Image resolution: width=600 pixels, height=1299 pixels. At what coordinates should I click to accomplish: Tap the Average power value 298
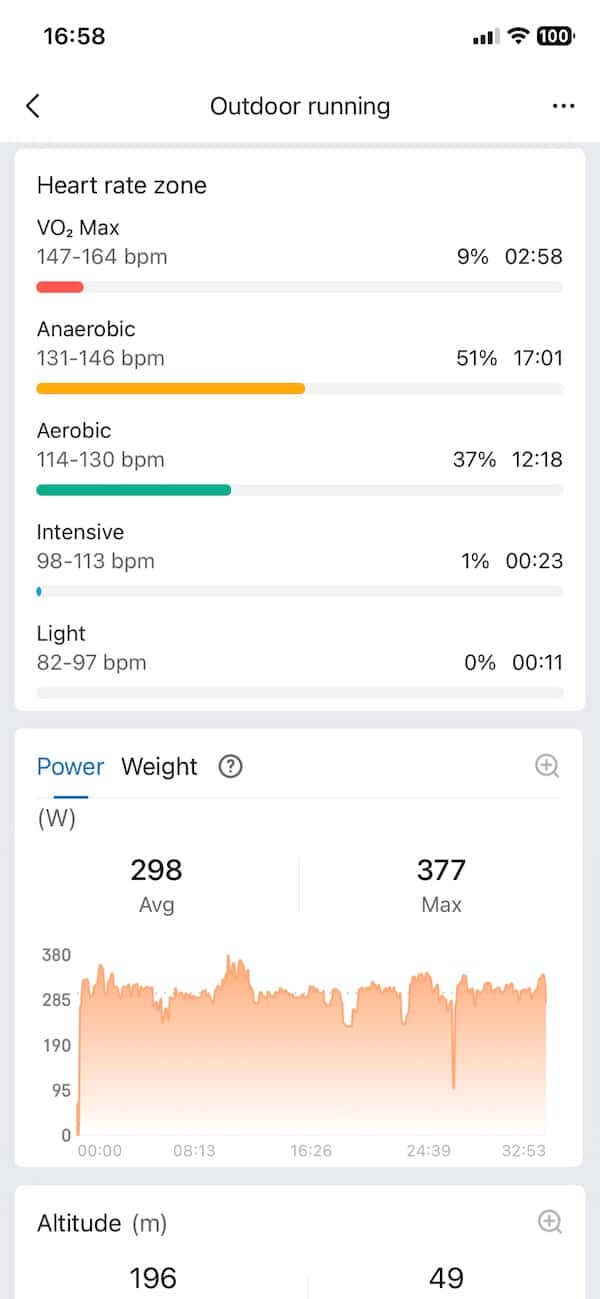156,870
